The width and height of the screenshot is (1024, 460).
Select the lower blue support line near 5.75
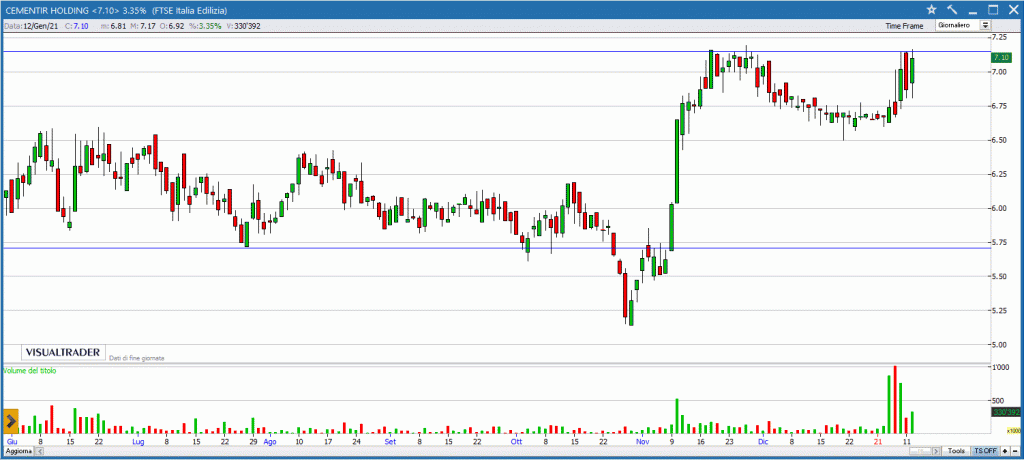pos(496,248)
